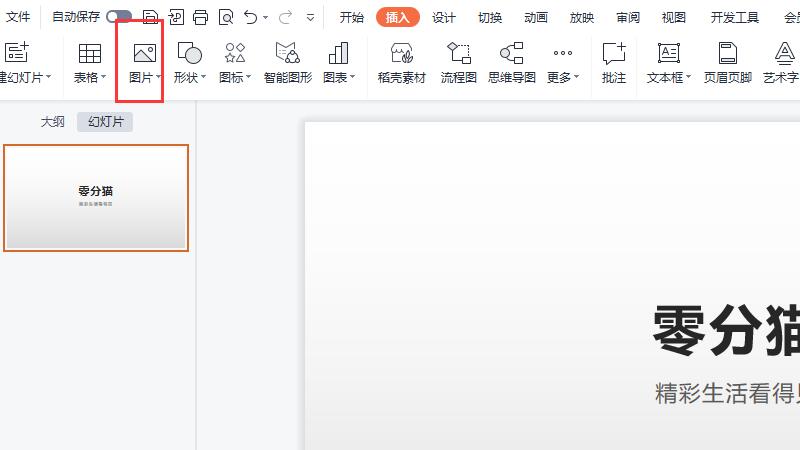Open the Animation (动画) ribbon tab
The image size is (800, 450).
tap(536, 17)
